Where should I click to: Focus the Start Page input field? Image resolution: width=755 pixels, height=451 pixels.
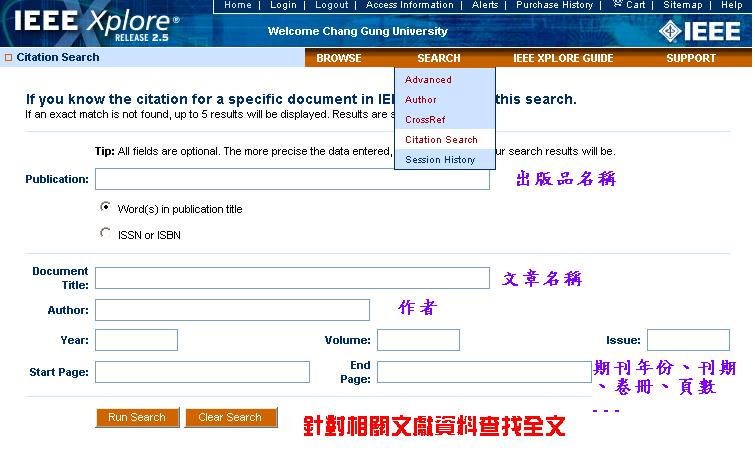202,372
